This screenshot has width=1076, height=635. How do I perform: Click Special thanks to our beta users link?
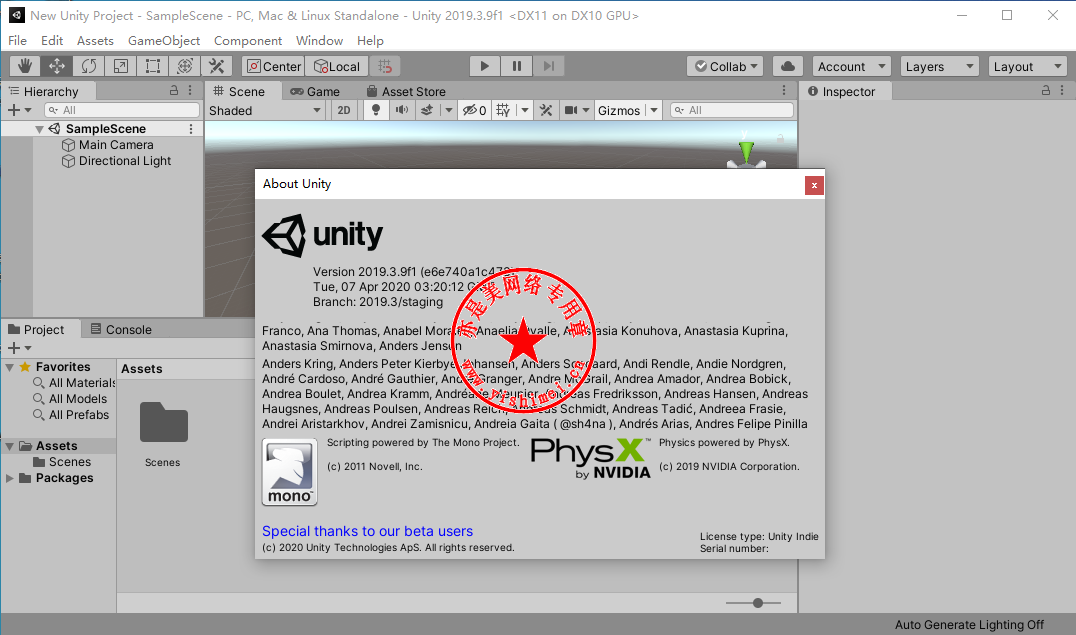[367, 531]
